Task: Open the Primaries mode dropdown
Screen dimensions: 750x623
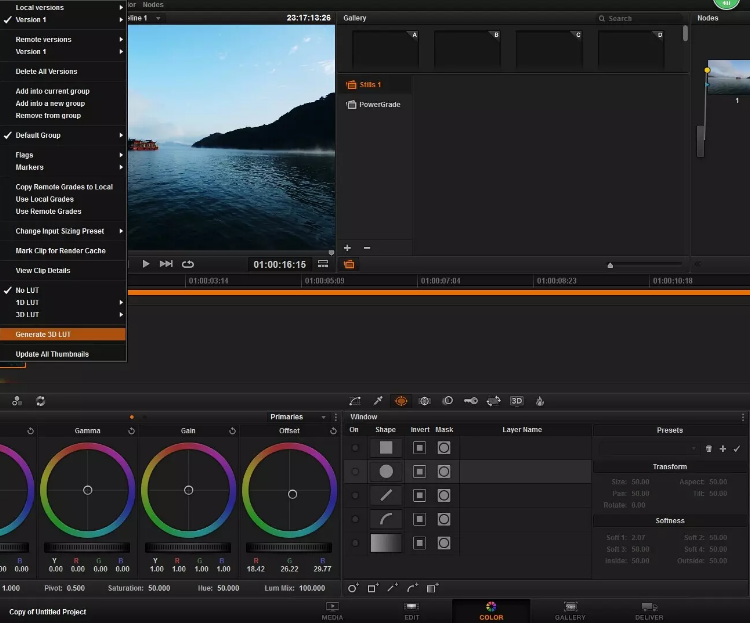Action: (x=297, y=417)
